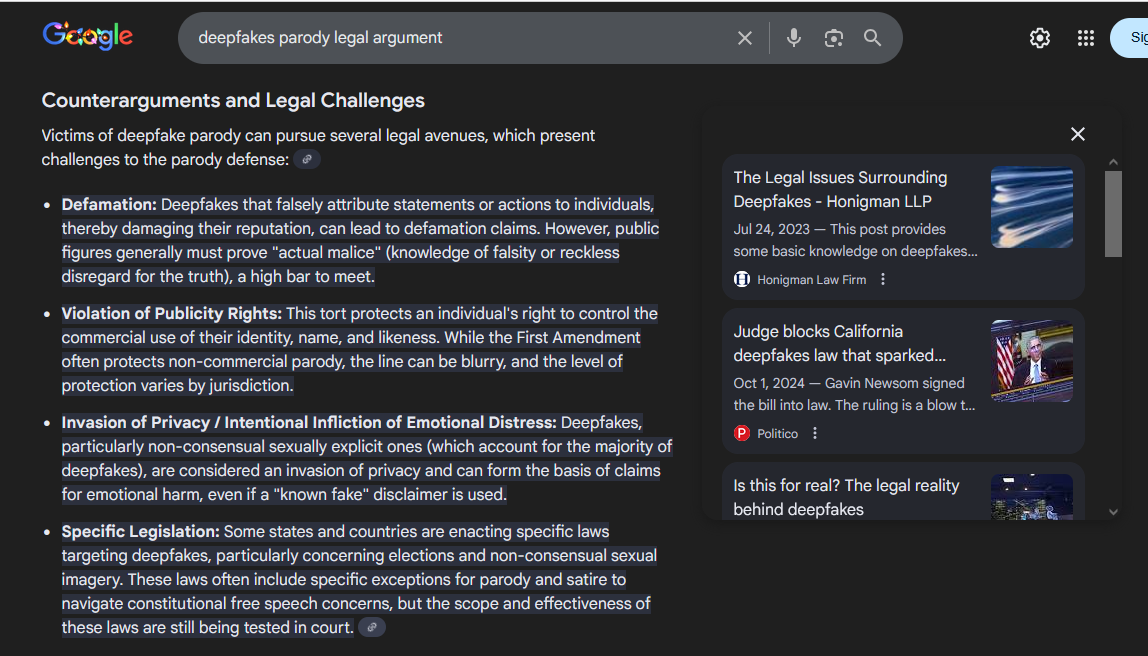Viewport: 1148px width, 656px height.
Task: Click into the search box text
Action: pyautogui.click(x=320, y=38)
